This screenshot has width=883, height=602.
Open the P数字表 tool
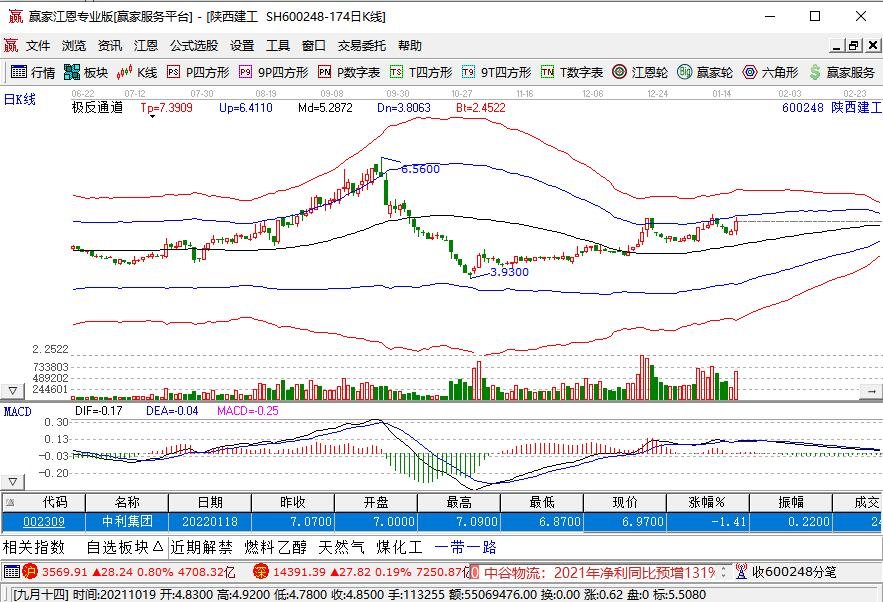(340, 72)
